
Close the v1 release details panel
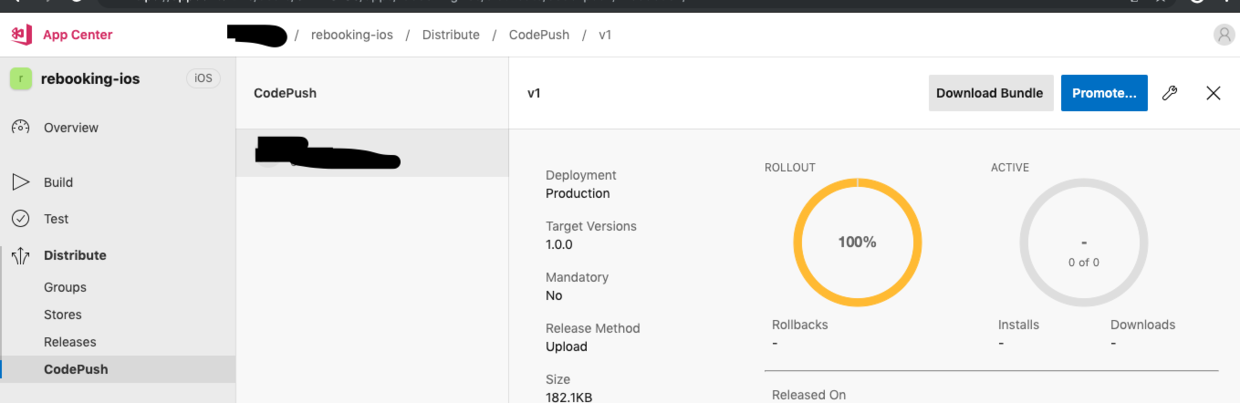click(x=1213, y=93)
